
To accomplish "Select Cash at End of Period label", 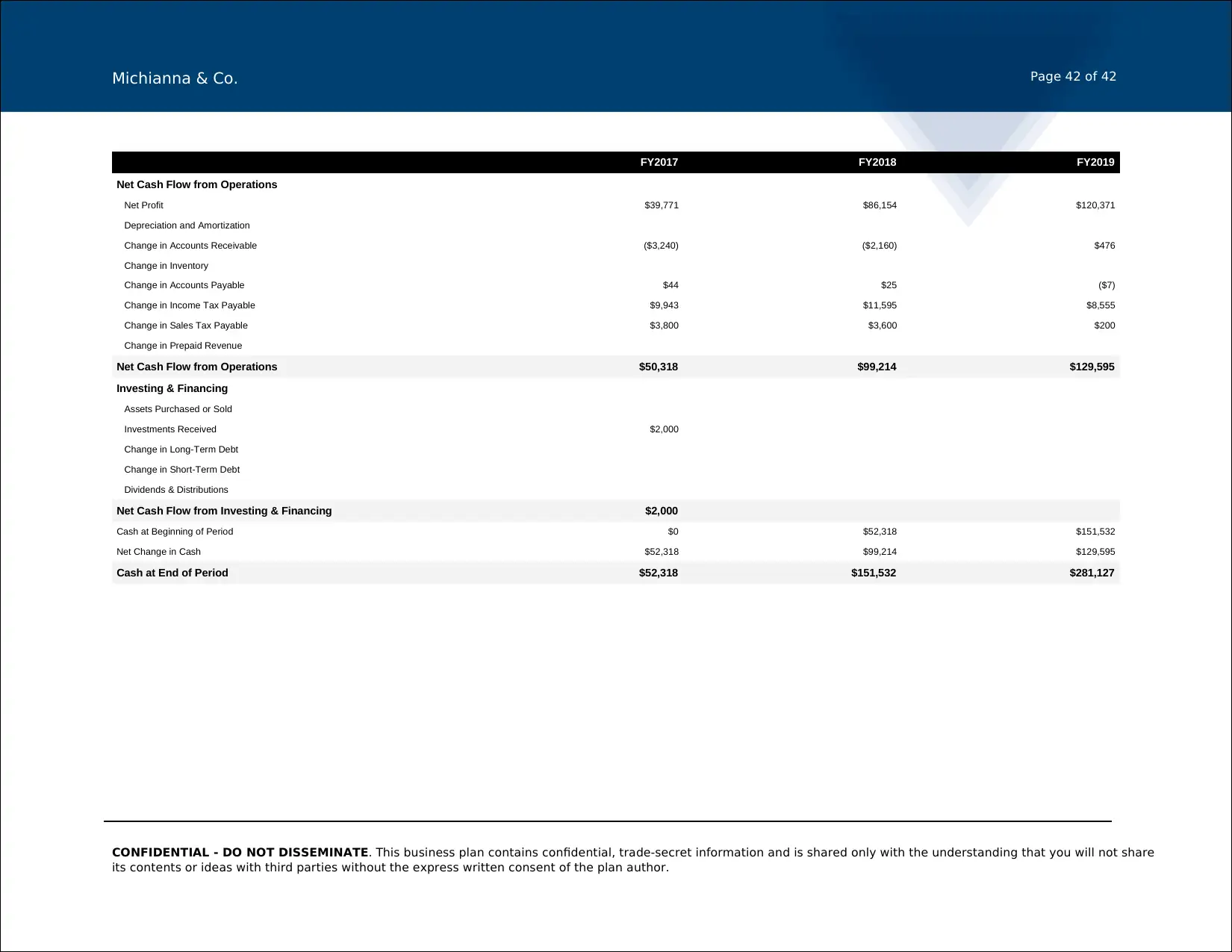I will tap(172, 573).
